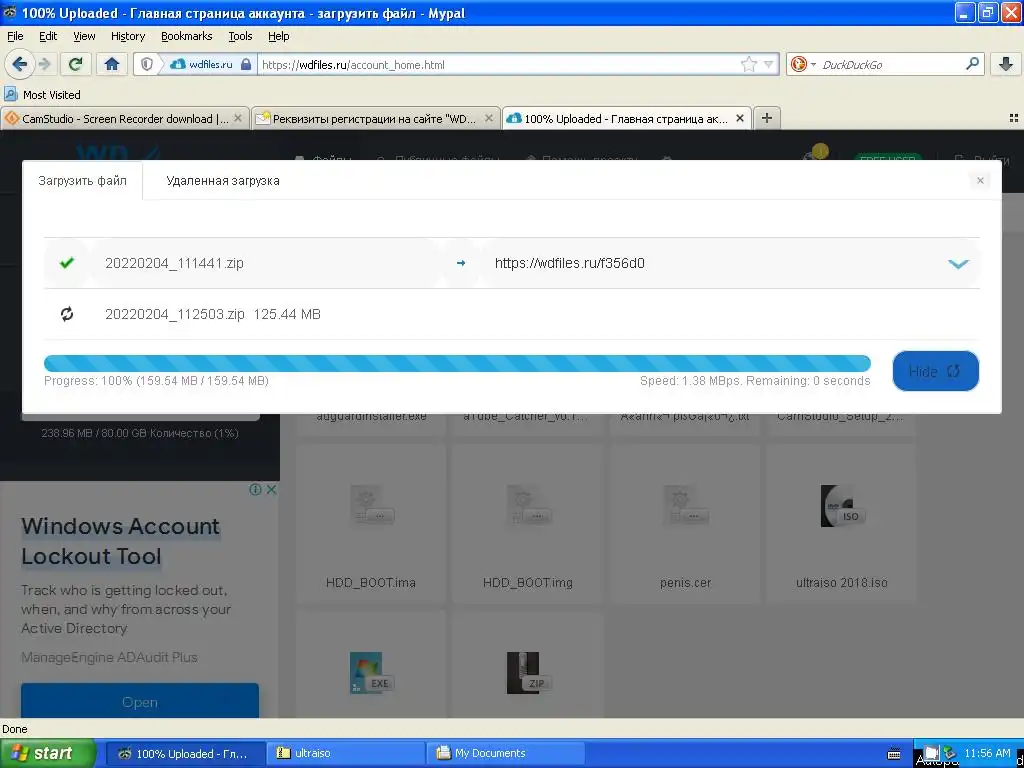Close the upload dialog with the X
Image resolution: width=1024 pixels, height=768 pixels.
tap(980, 180)
